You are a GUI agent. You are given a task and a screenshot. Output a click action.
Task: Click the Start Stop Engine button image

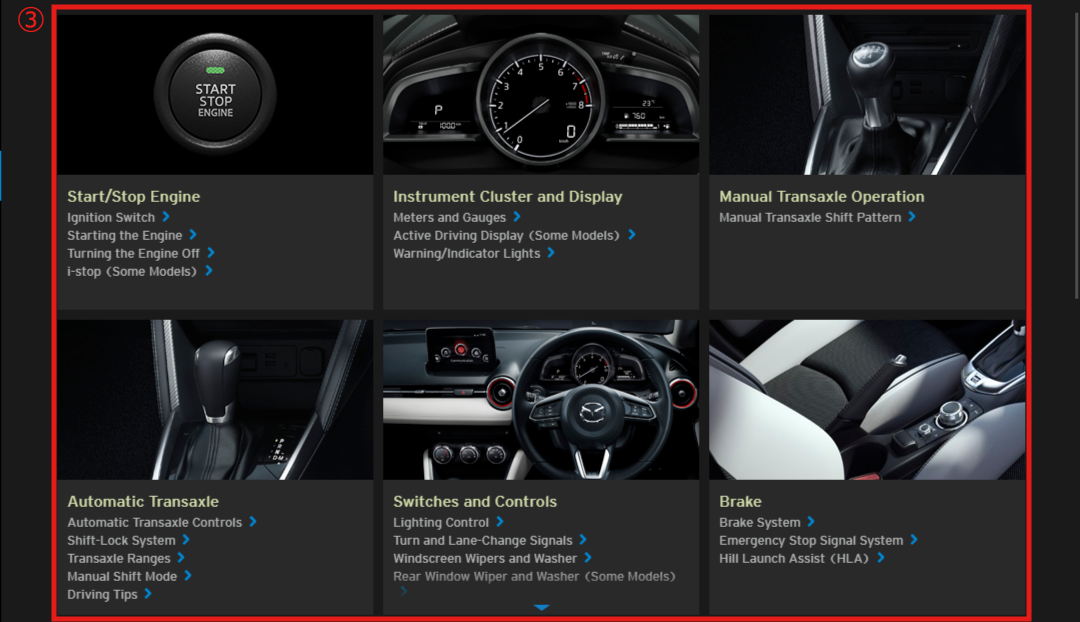(x=215, y=95)
